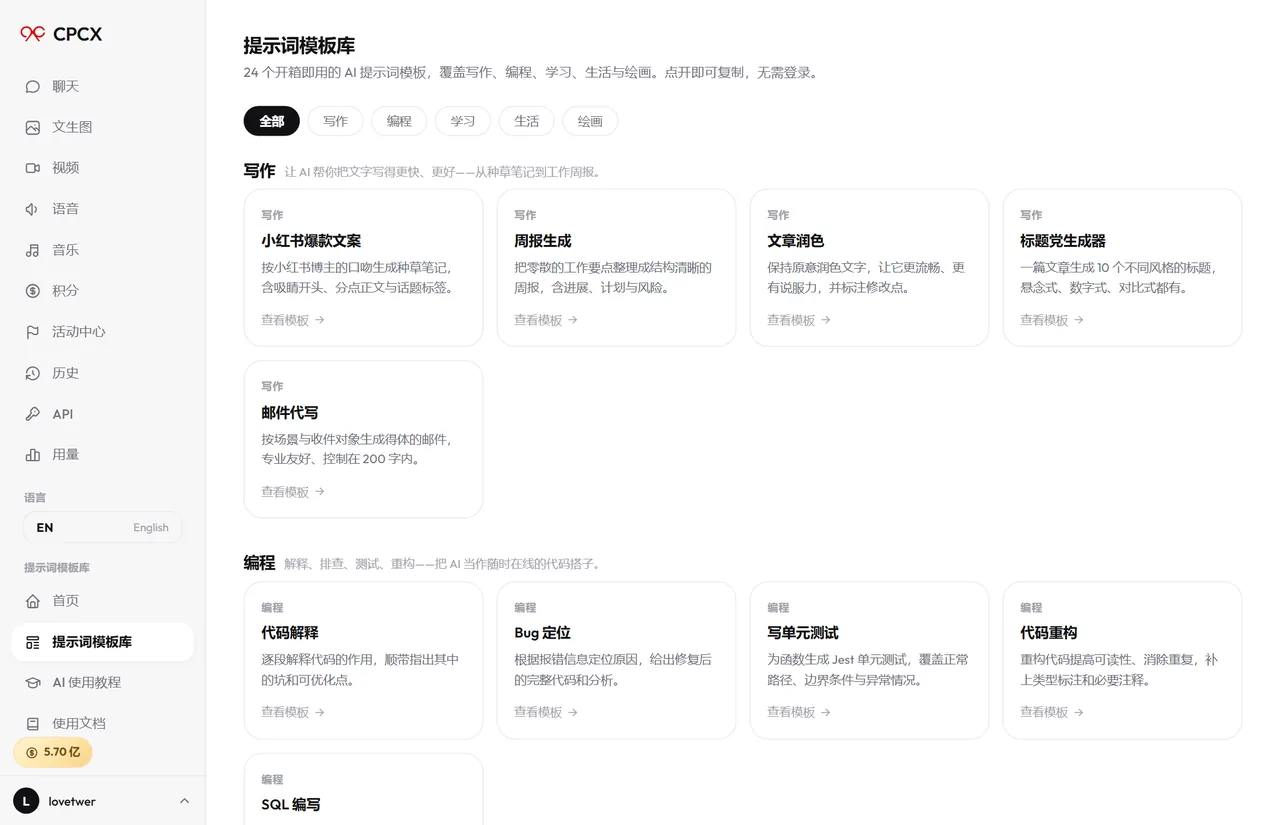The image size is (1280, 825).
Task: Select the 绘画 filter tab
Action: [590, 121]
